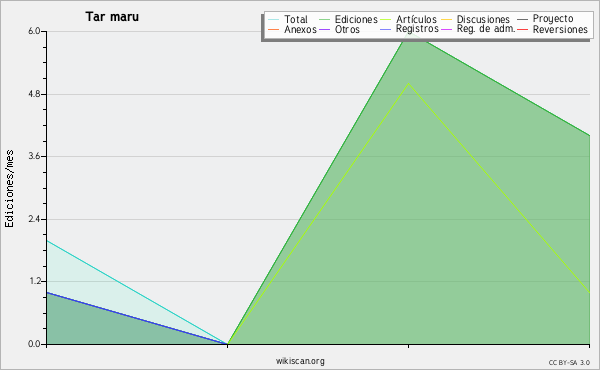The width and height of the screenshot is (600, 370).
Task: Click the Artículos legend label
Action: click(x=416, y=20)
